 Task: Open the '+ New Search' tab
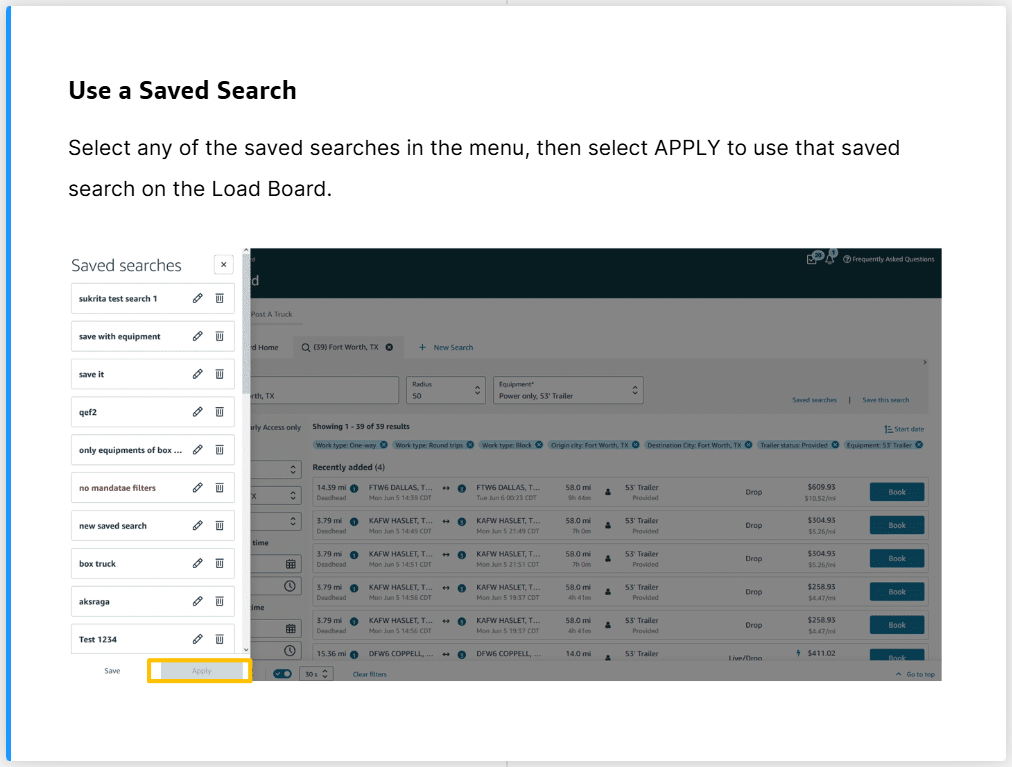point(446,347)
